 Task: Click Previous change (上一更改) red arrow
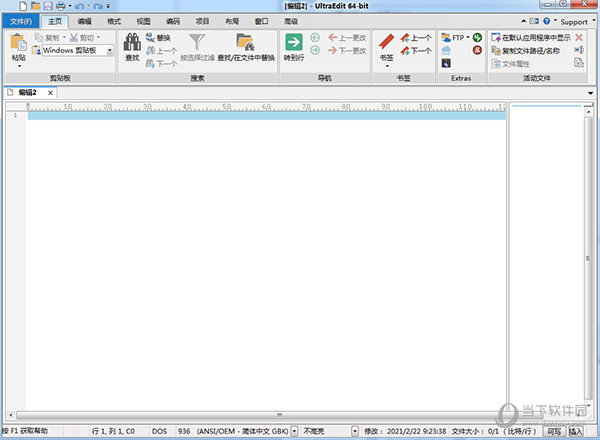tap(347, 37)
